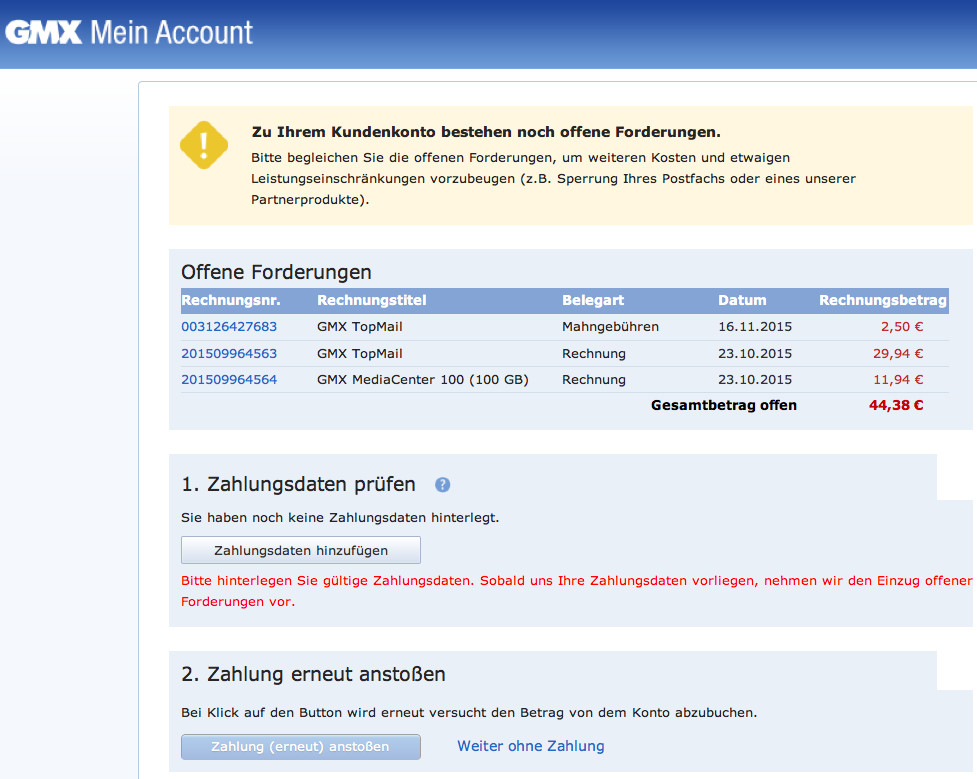Click the yellow warning exclamation icon
The height and width of the screenshot is (779, 977).
click(204, 145)
